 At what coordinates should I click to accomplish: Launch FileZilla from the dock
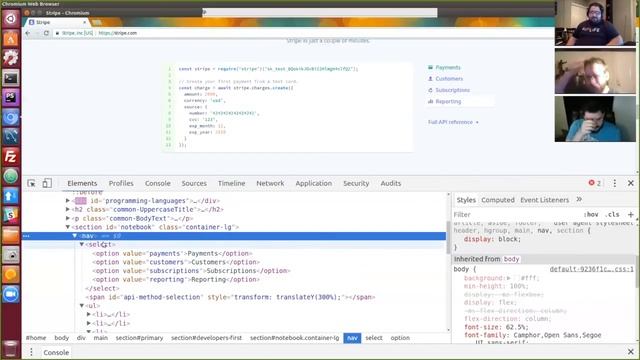pos(11,157)
